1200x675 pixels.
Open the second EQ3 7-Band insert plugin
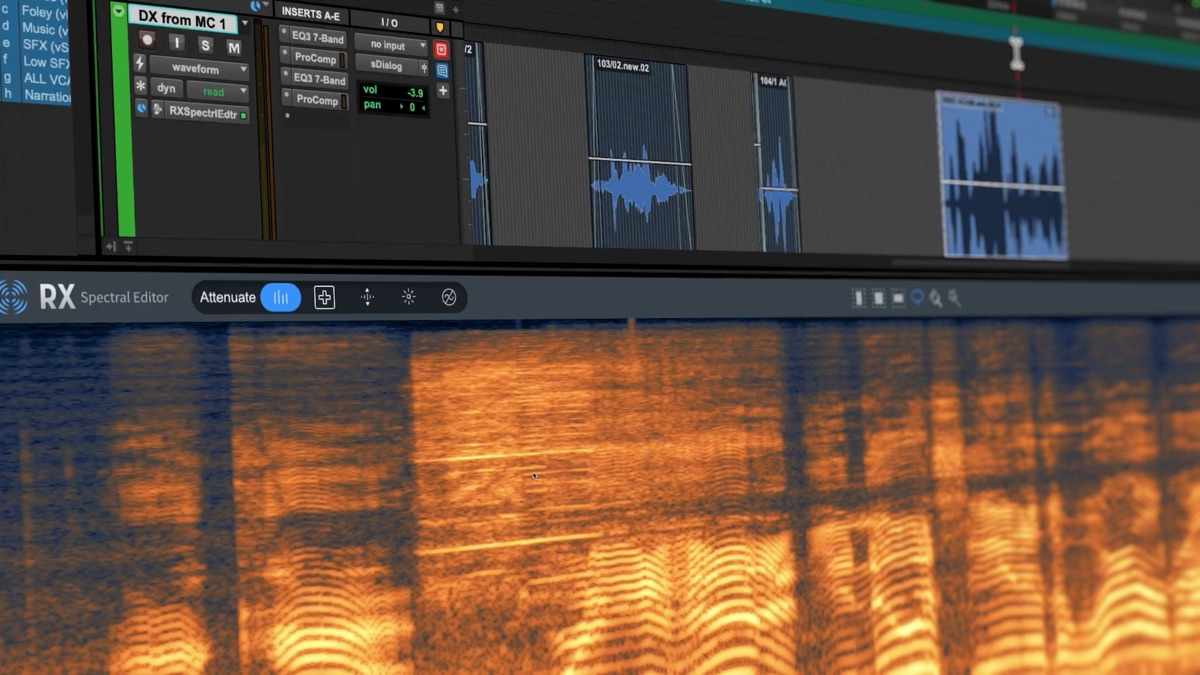(x=320, y=79)
